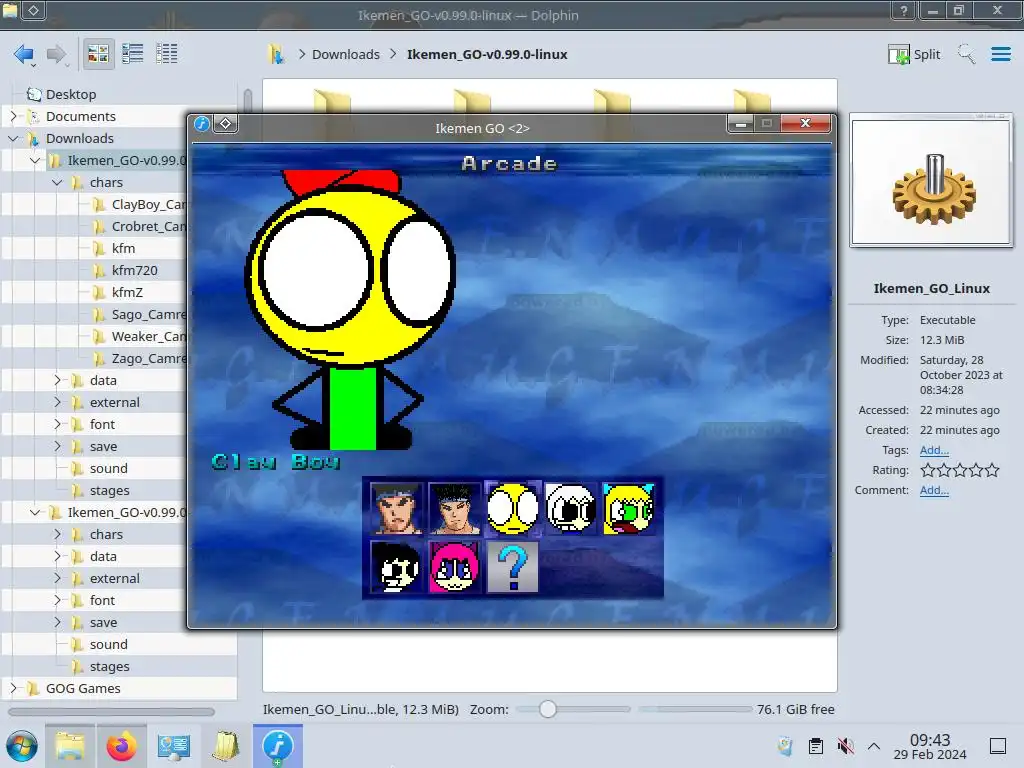
Task: Click 'Executable' type value in info panel
Action: click(948, 320)
